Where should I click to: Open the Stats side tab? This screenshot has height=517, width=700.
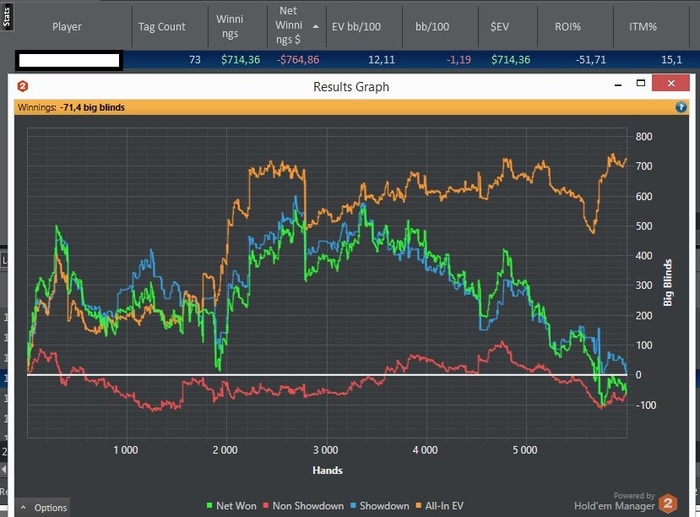coord(6,17)
